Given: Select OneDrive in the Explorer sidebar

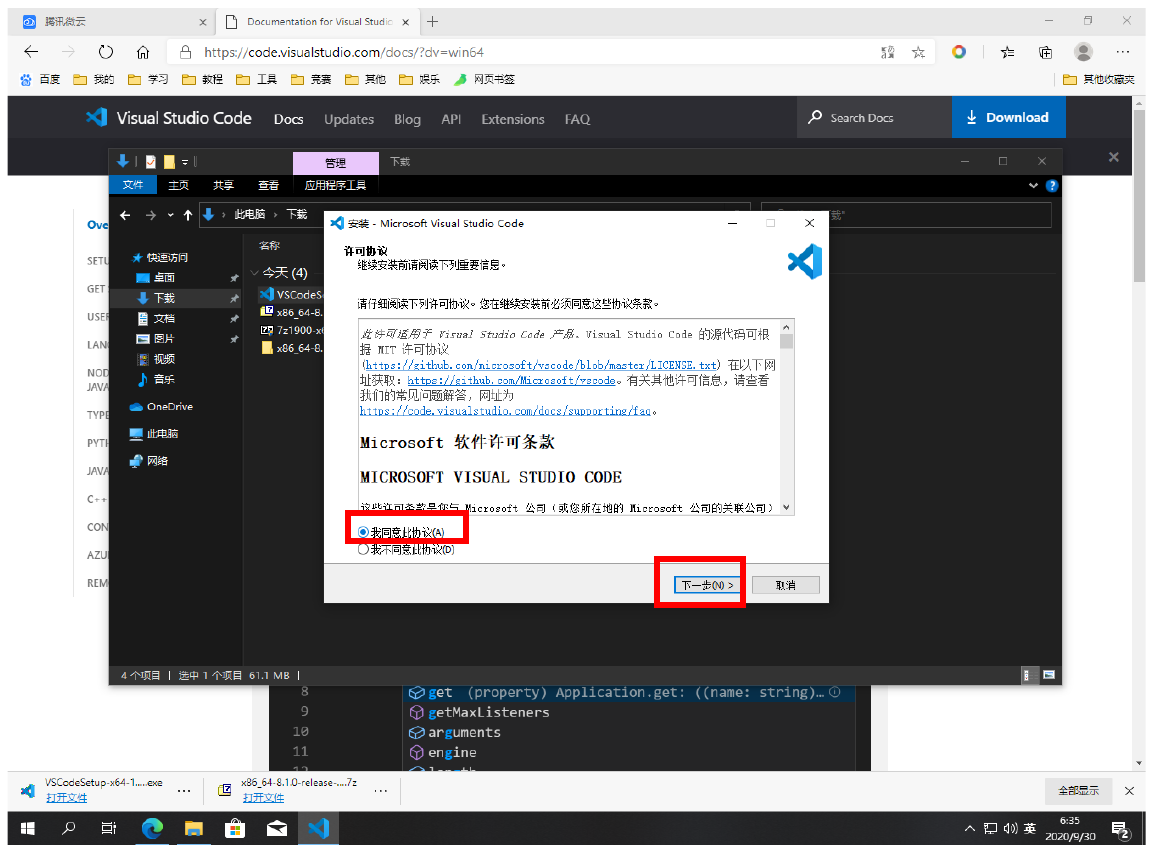Looking at the screenshot, I should click(x=169, y=407).
